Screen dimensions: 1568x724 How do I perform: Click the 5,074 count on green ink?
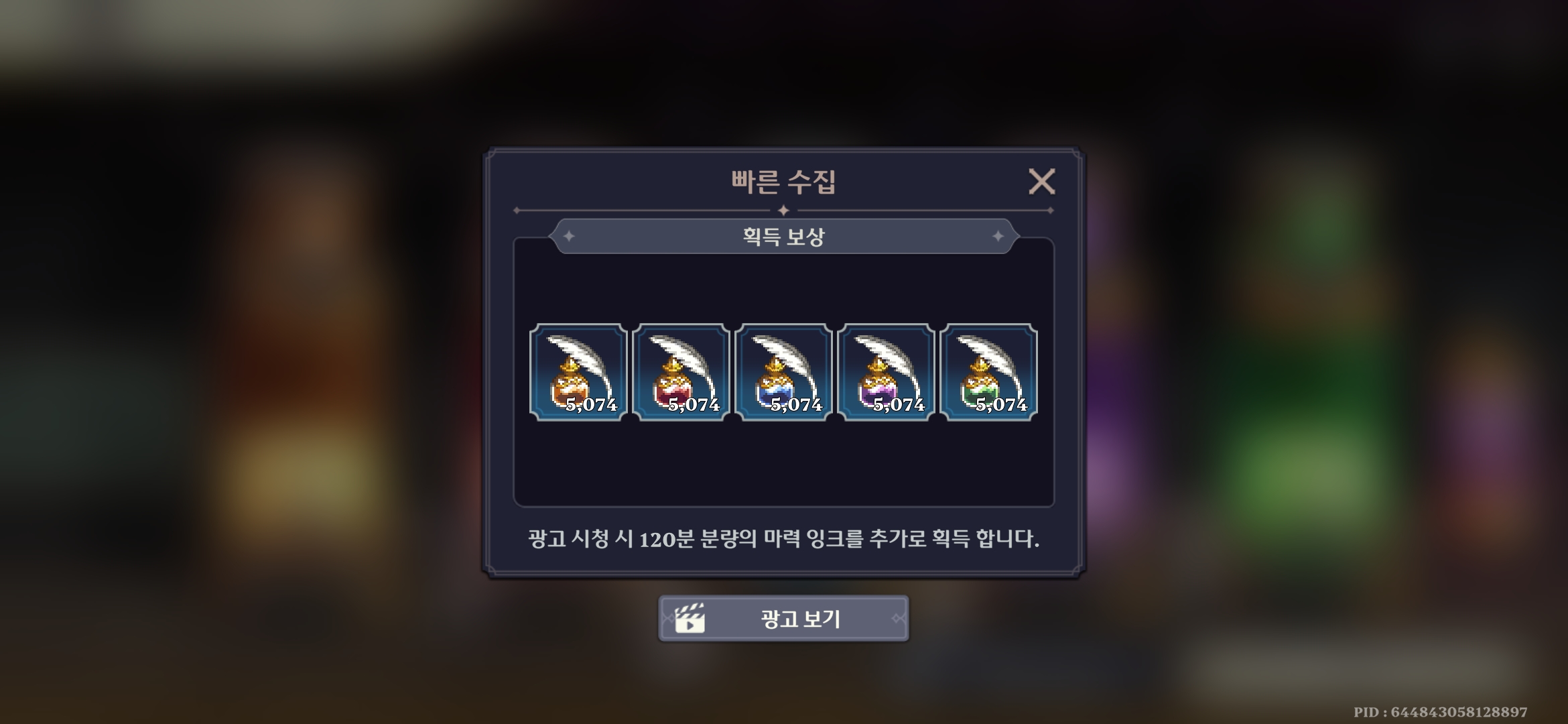click(x=1001, y=404)
